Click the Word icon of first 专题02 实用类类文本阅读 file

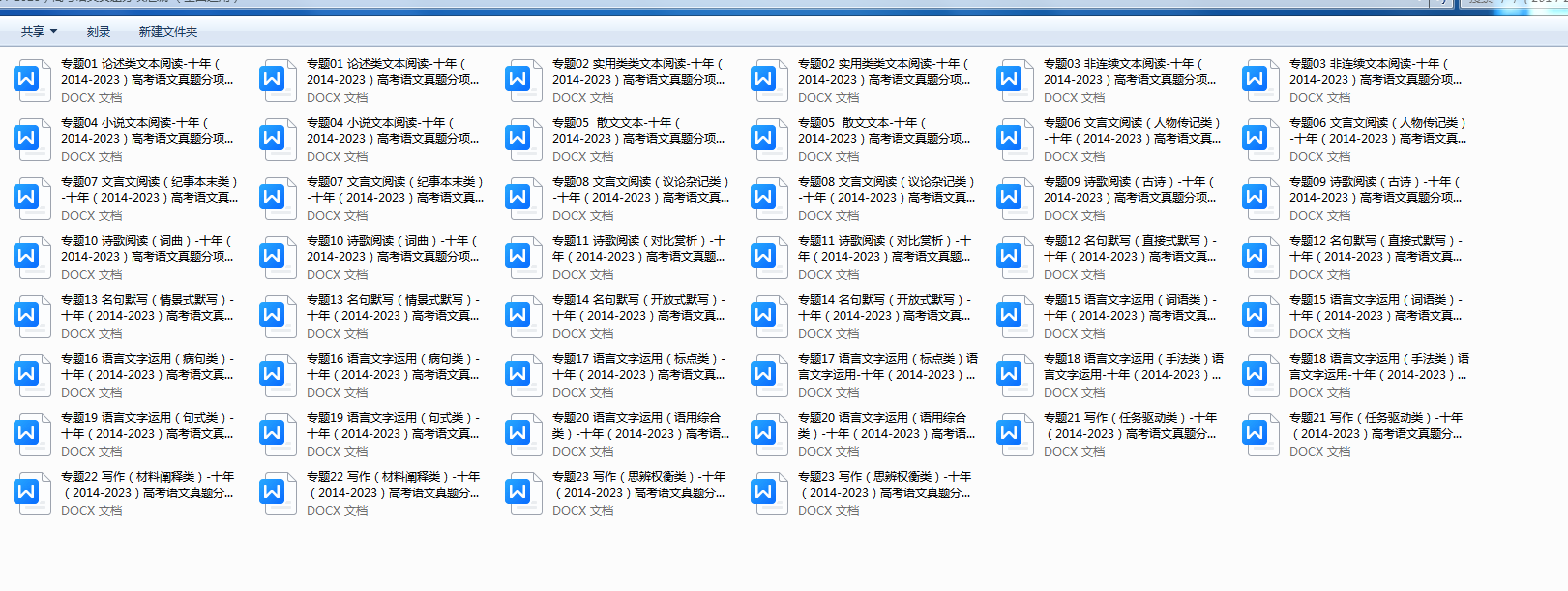coord(523,80)
